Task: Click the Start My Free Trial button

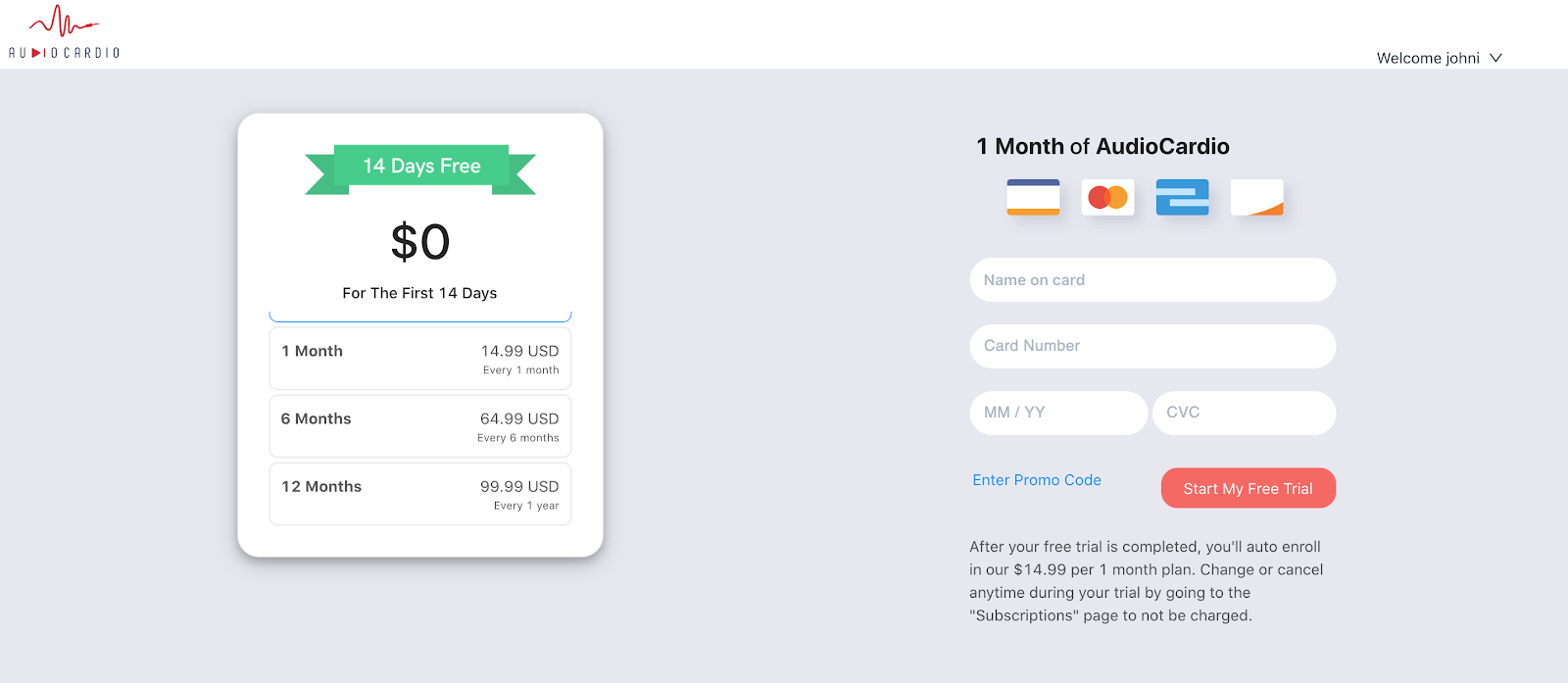Action: (1249, 488)
